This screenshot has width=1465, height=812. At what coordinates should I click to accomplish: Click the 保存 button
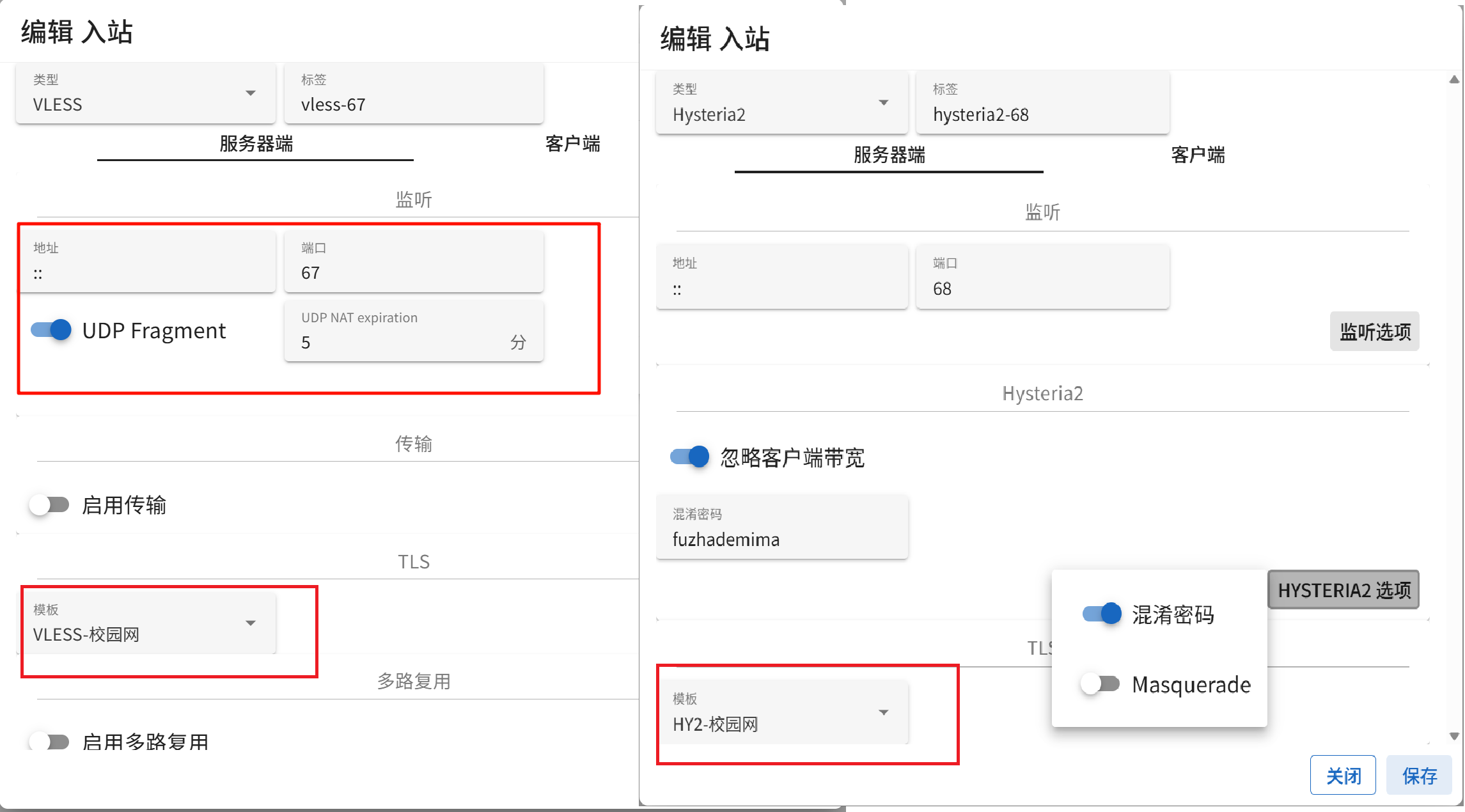click(x=1419, y=776)
